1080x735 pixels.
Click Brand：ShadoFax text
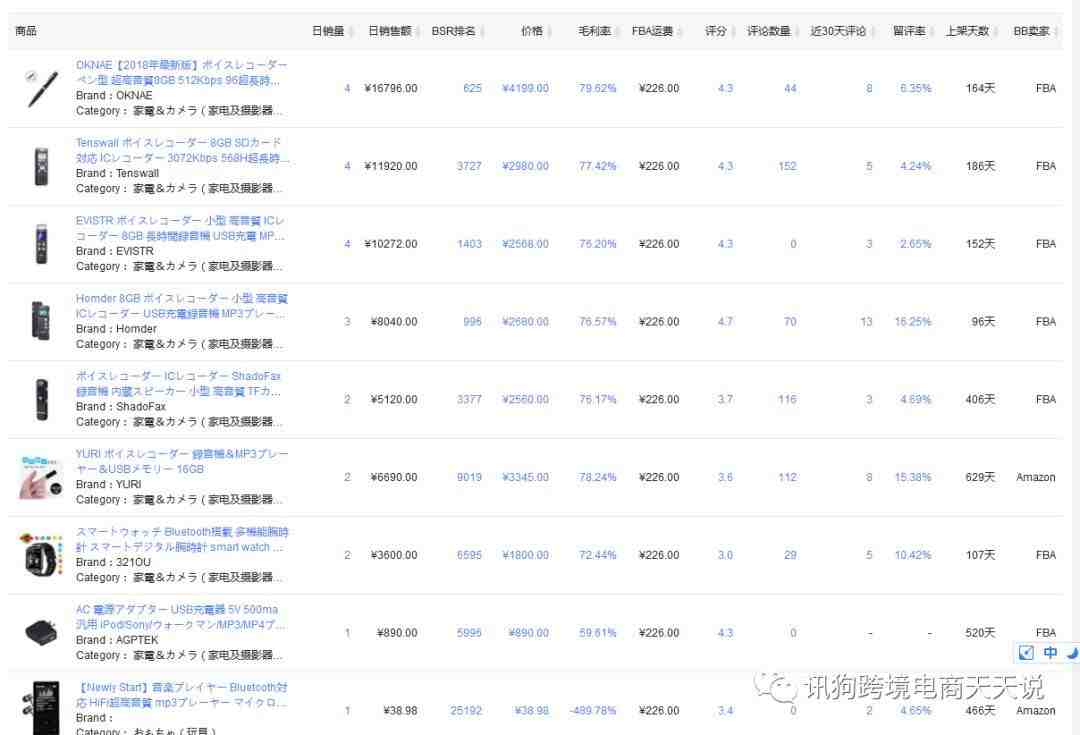pos(121,406)
